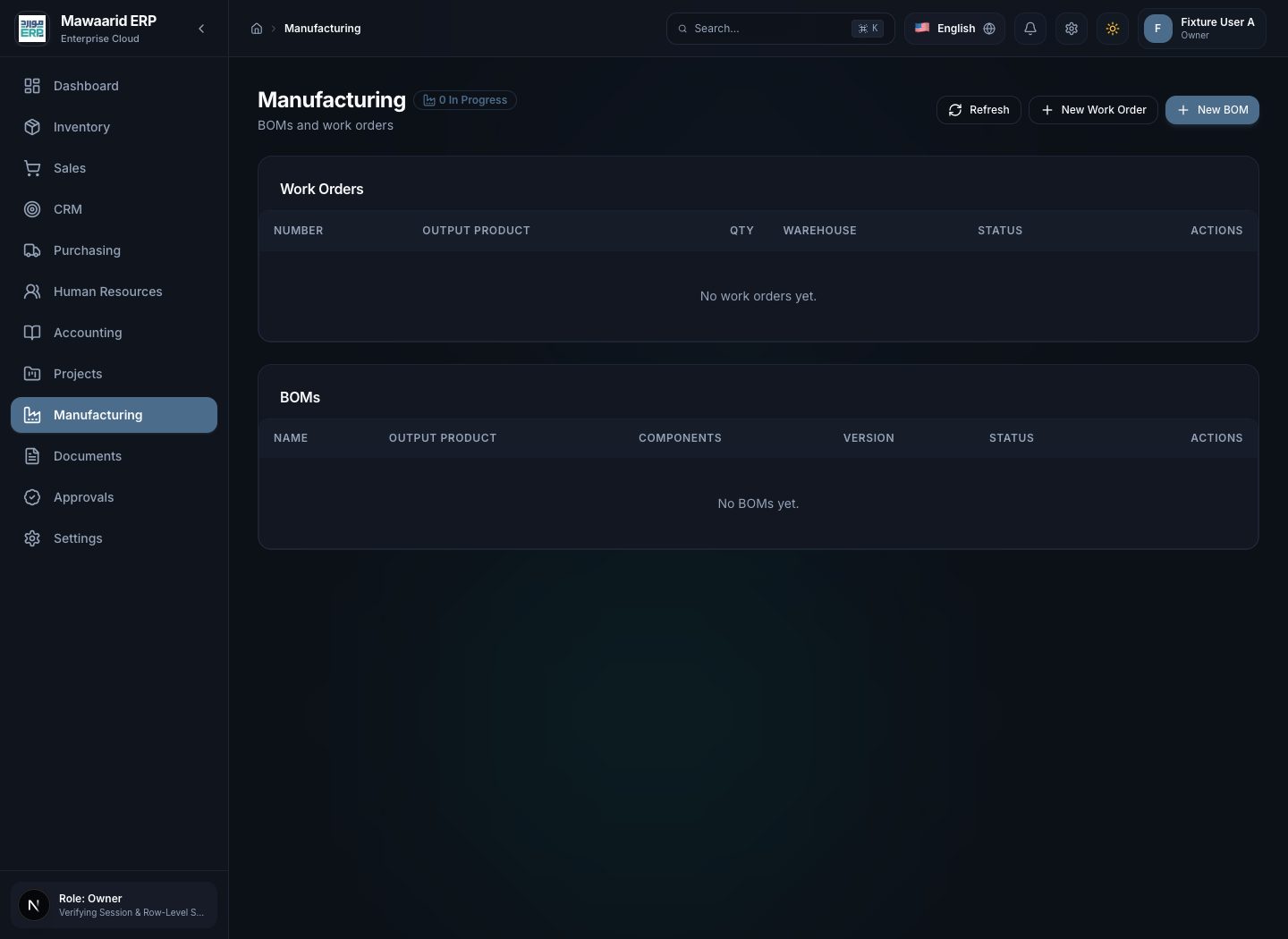Image resolution: width=1288 pixels, height=939 pixels.
Task: Click ACTIONS header in Work Orders table
Action: coord(1216,231)
